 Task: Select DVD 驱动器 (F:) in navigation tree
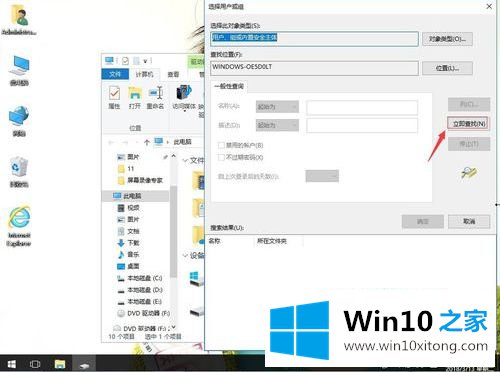tap(144, 313)
